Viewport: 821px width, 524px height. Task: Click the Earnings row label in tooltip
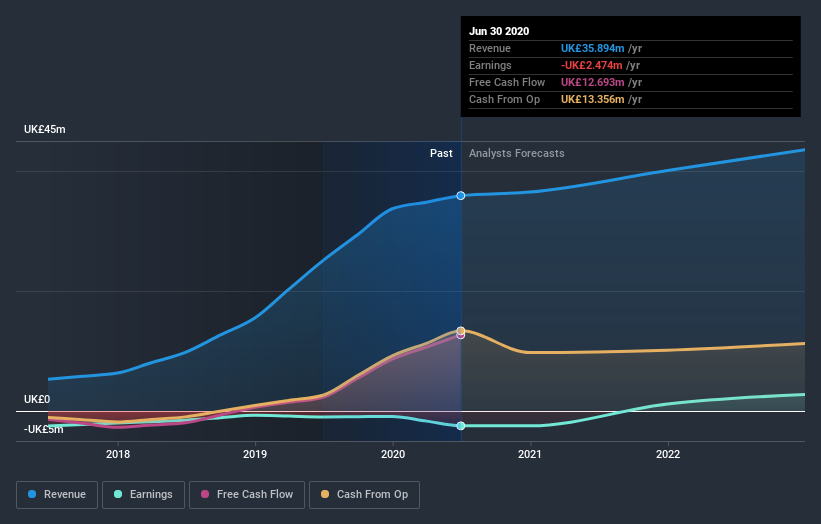(x=490, y=65)
